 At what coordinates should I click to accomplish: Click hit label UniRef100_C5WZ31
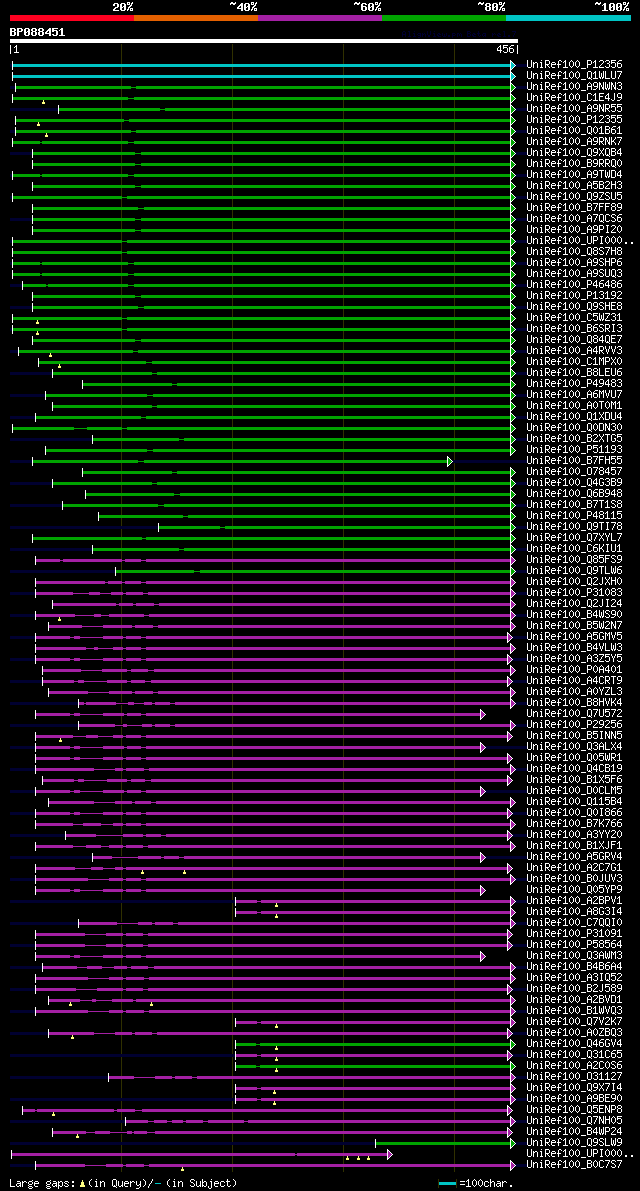[x=574, y=317]
